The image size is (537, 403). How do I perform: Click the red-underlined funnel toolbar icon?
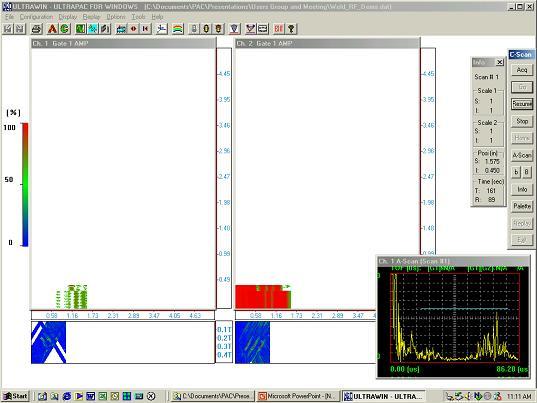coord(234,29)
